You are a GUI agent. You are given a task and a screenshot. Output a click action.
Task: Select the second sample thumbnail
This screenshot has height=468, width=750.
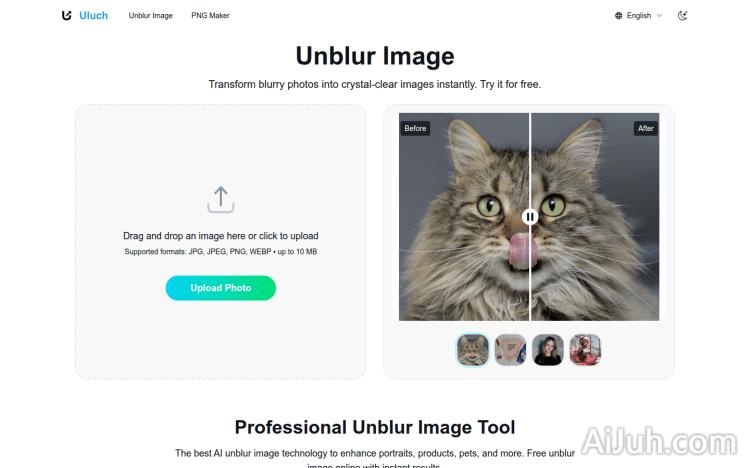(510, 350)
